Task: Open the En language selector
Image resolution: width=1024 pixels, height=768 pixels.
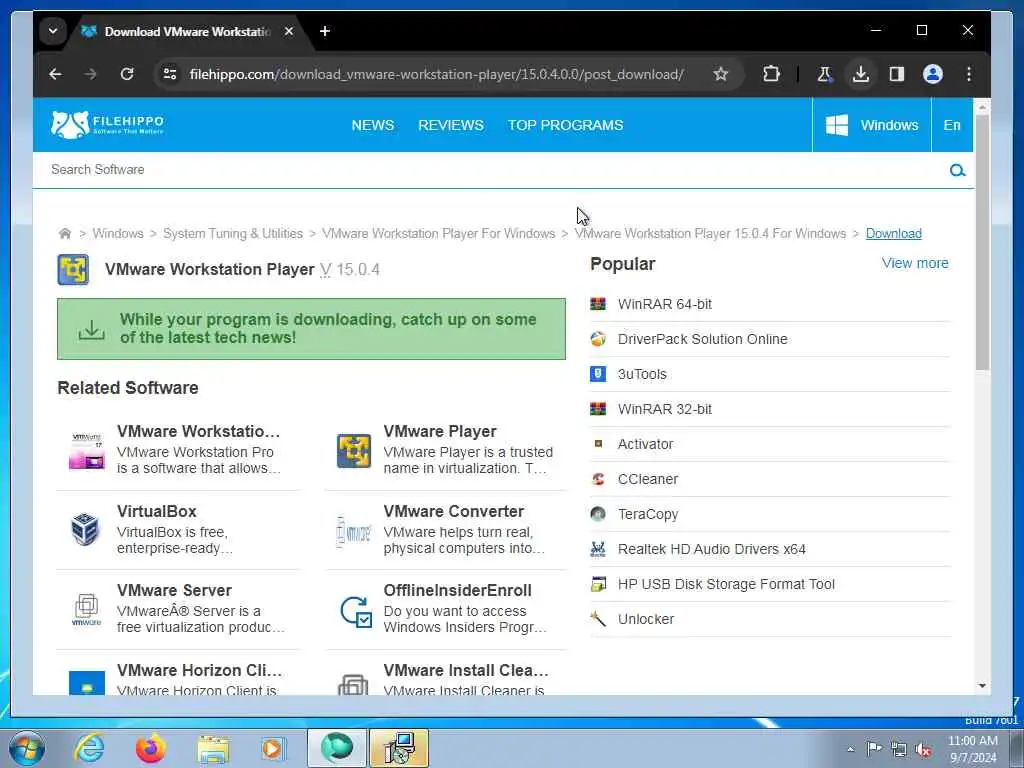Action: tap(952, 125)
